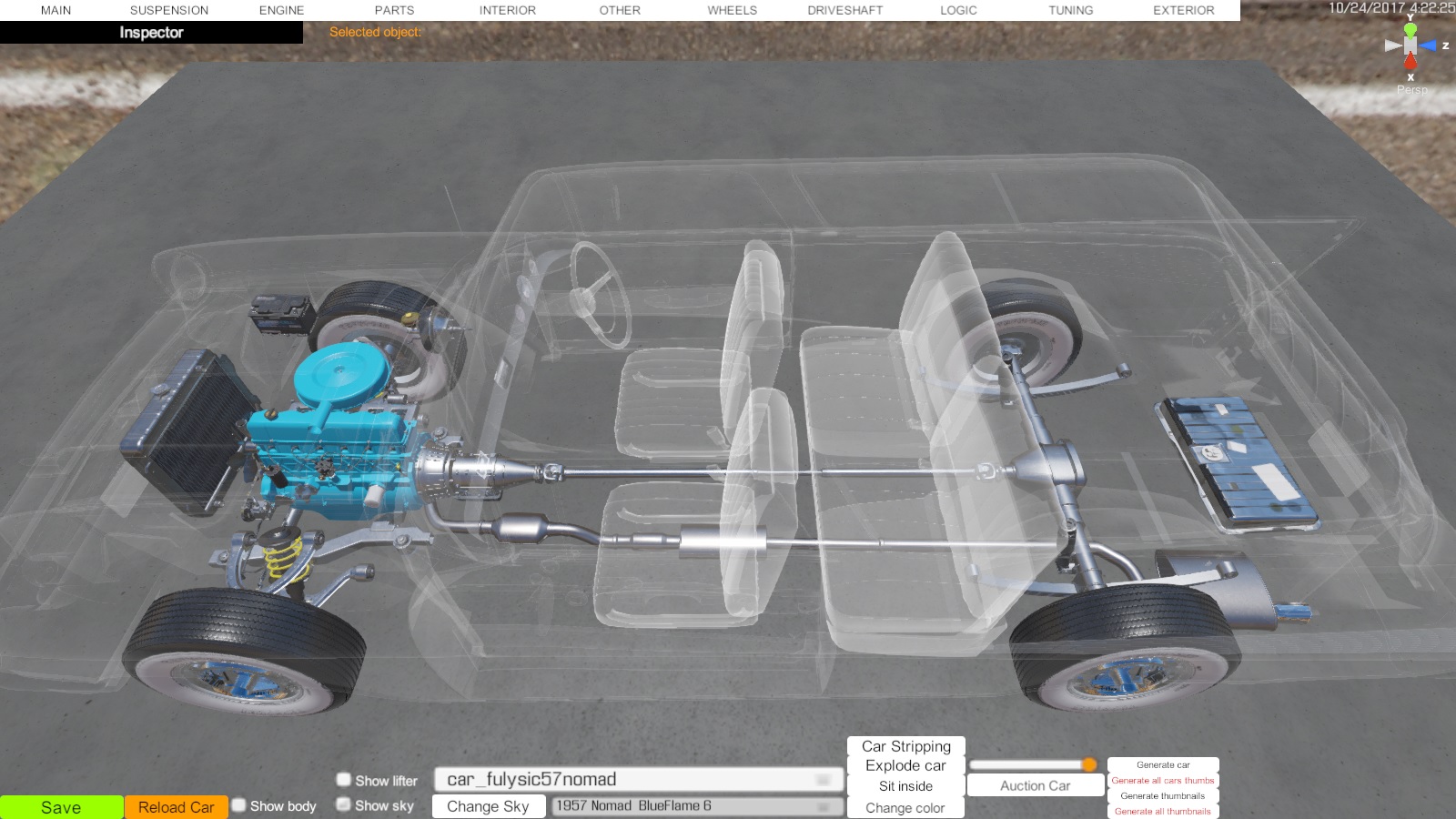Expand the 1957 Nomad BlueFlame 6 dropdown
1456x819 pixels.
pos(696,806)
